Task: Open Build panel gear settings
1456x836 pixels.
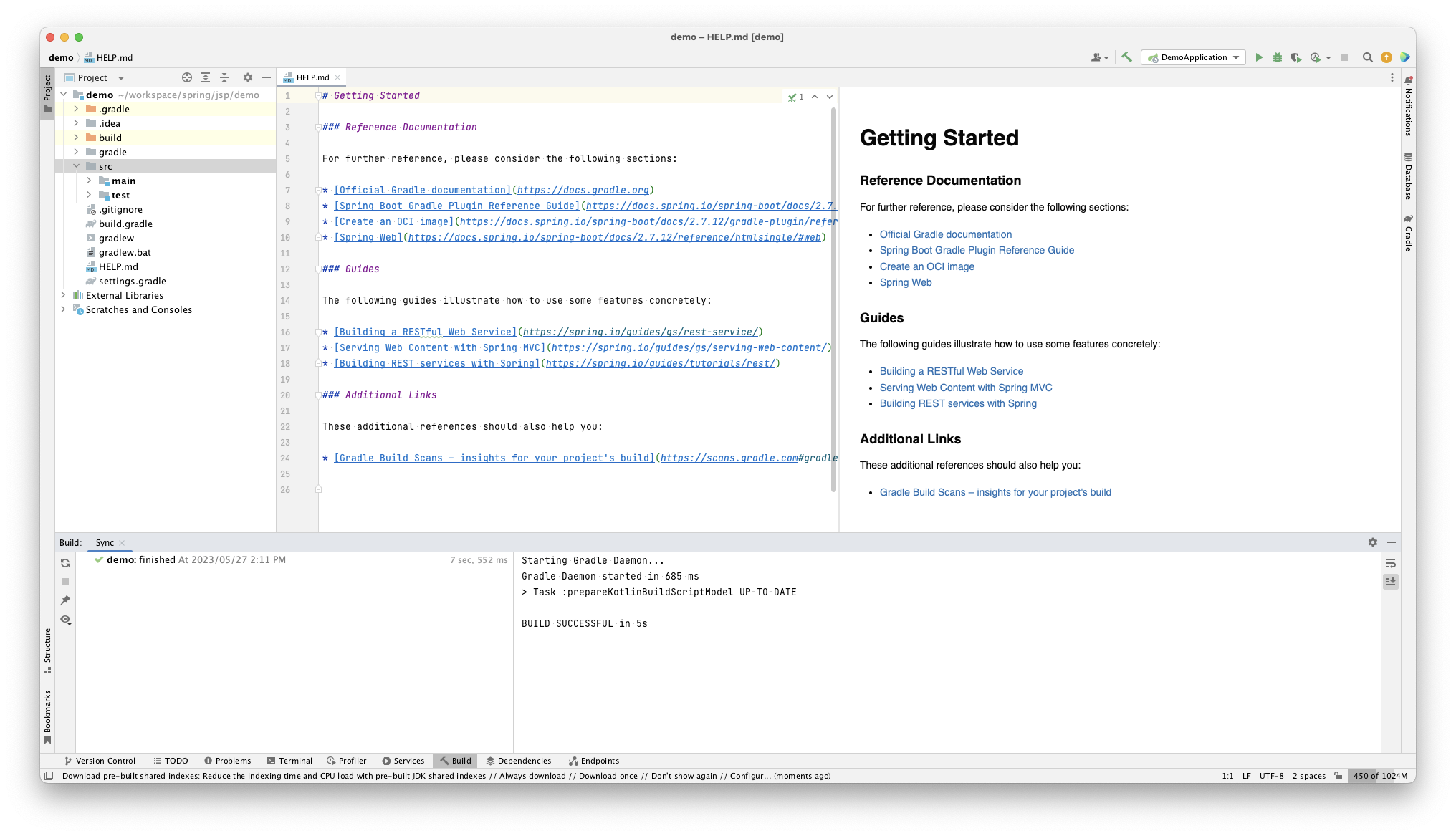Action: pos(1373,542)
